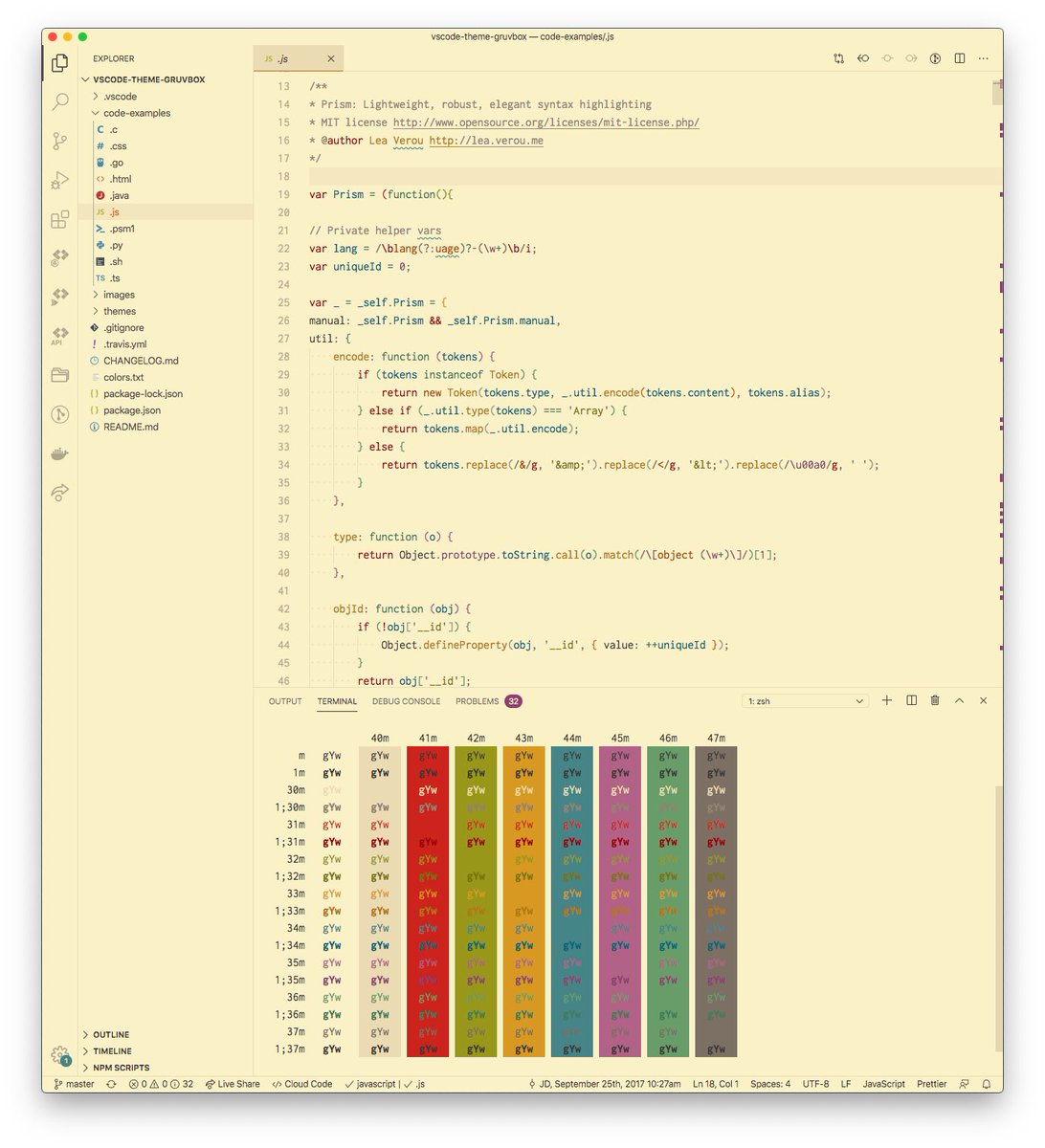Viewport: 1045px width, 1148px height.
Task: Open README.md in explorer
Action: tap(166, 427)
